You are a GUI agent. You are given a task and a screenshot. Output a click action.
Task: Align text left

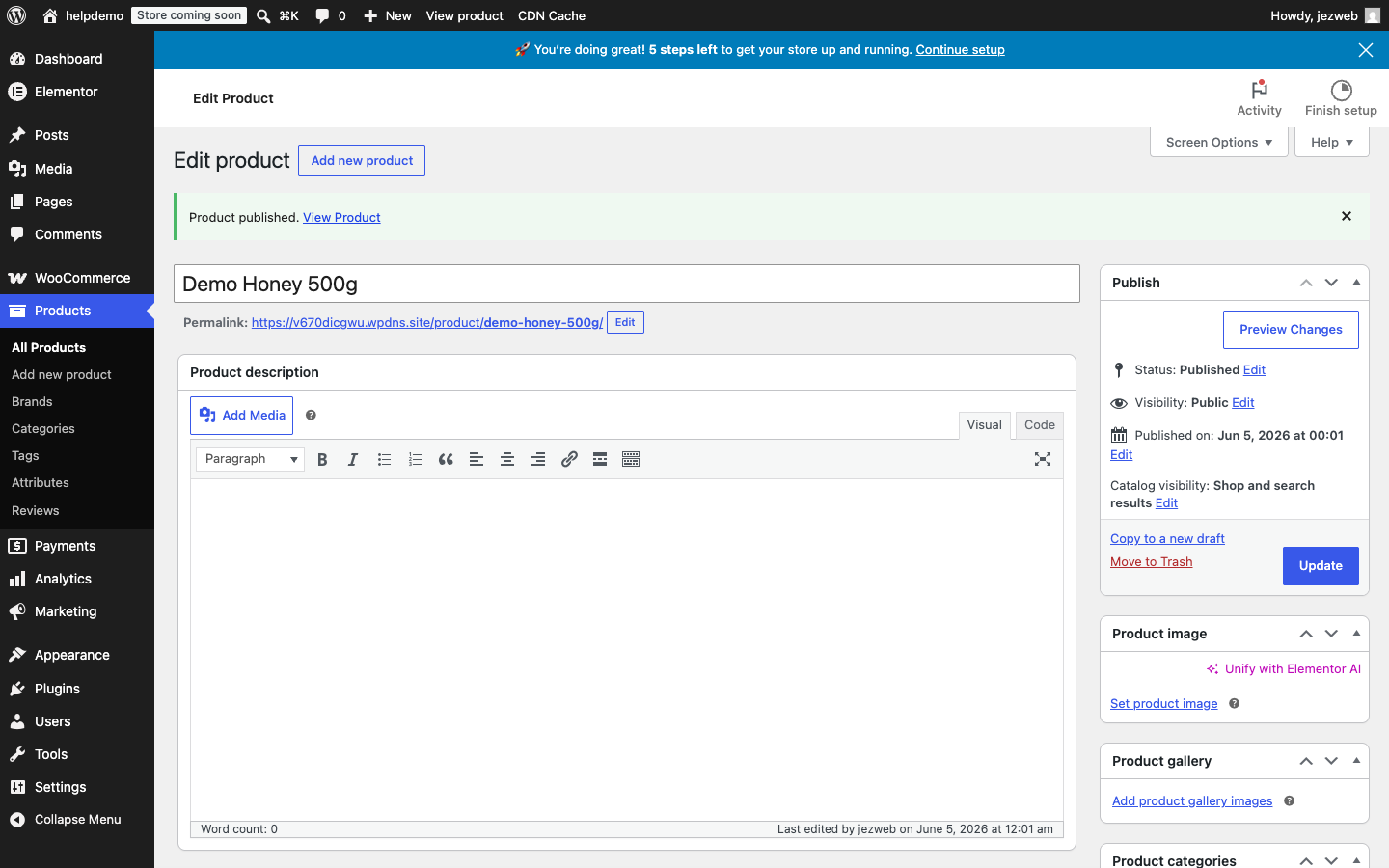tap(477, 459)
